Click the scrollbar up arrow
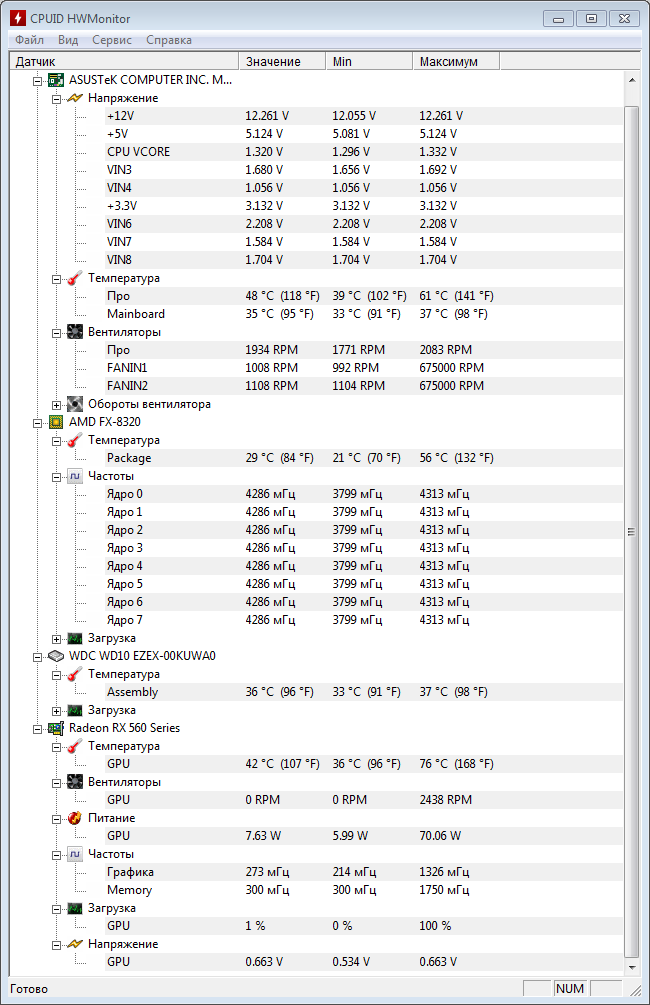Image resolution: width=650 pixels, height=1005 pixels. tap(631, 80)
